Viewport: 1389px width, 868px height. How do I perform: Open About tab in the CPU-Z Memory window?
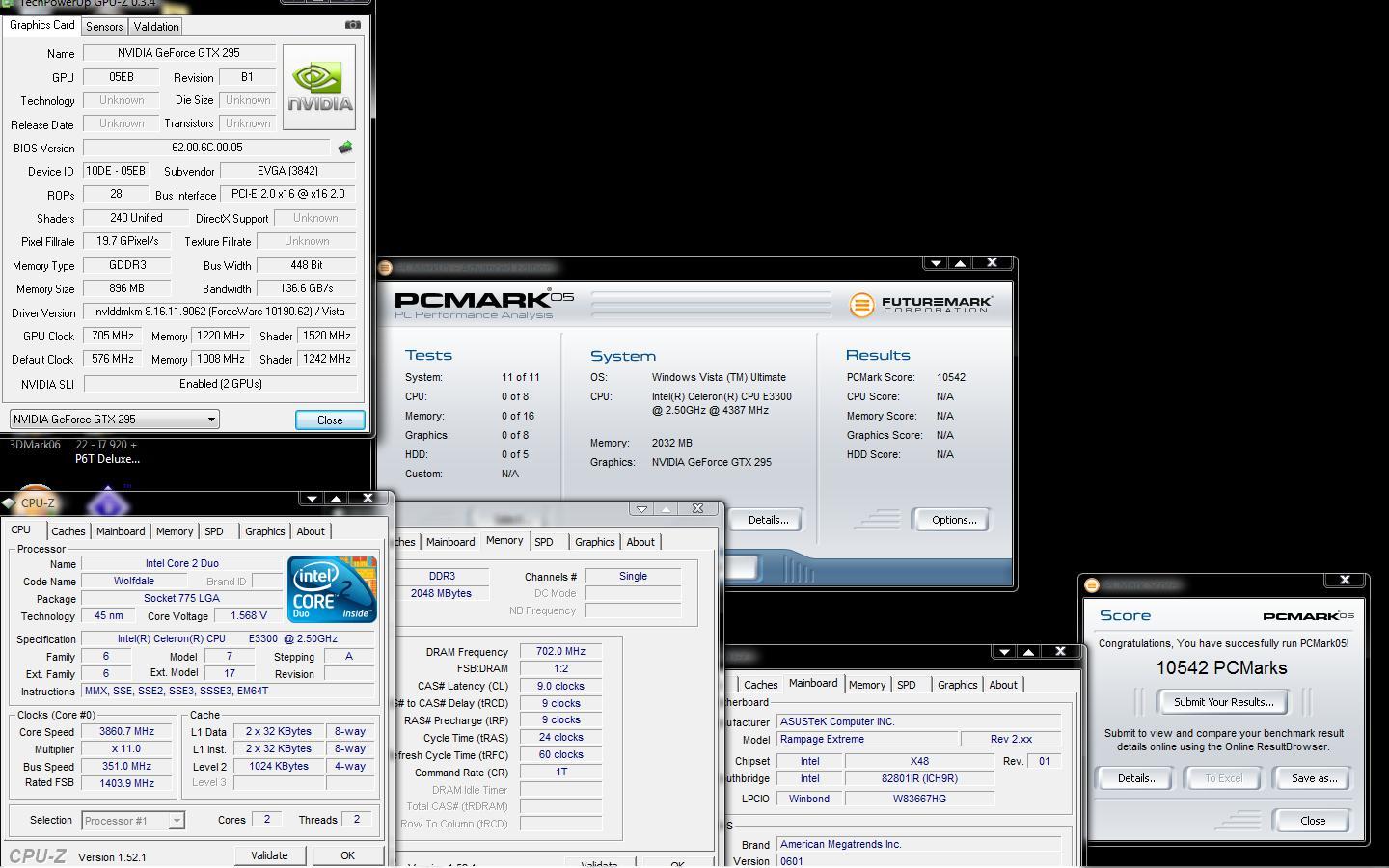coord(640,542)
